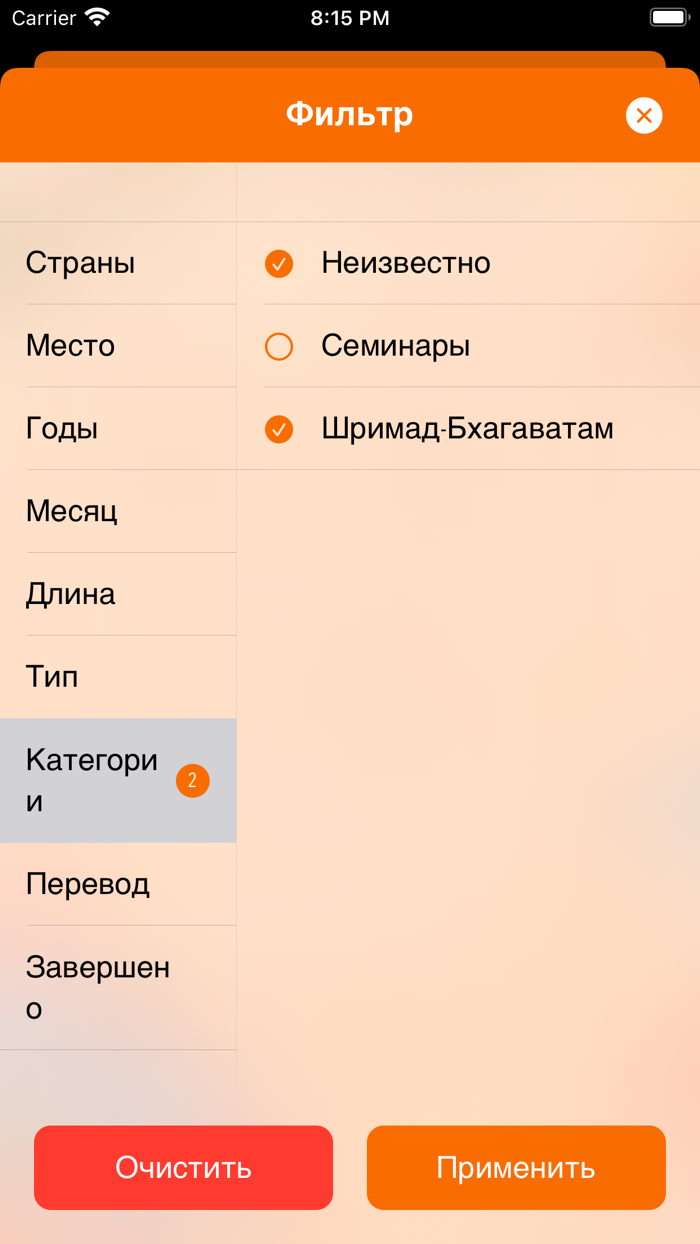Viewport: 700px width, 1244px height.
Task: Click the checkmark icon next to Неизвестно
Action: click(x=278, y=263)
